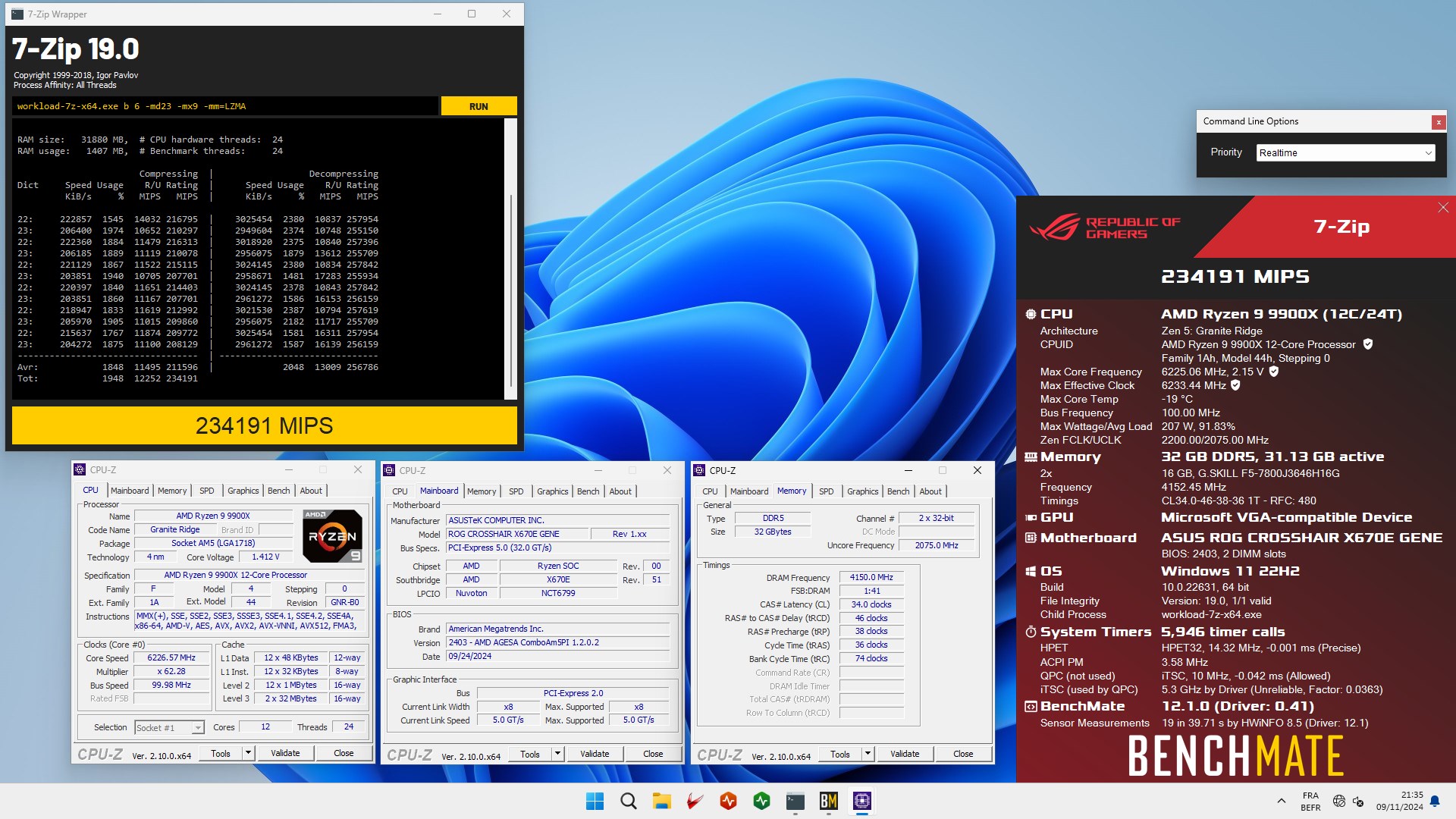Click the Memory module icon in BenchMate panel
Screen dimensions: 1456x819
point(1031,457)
